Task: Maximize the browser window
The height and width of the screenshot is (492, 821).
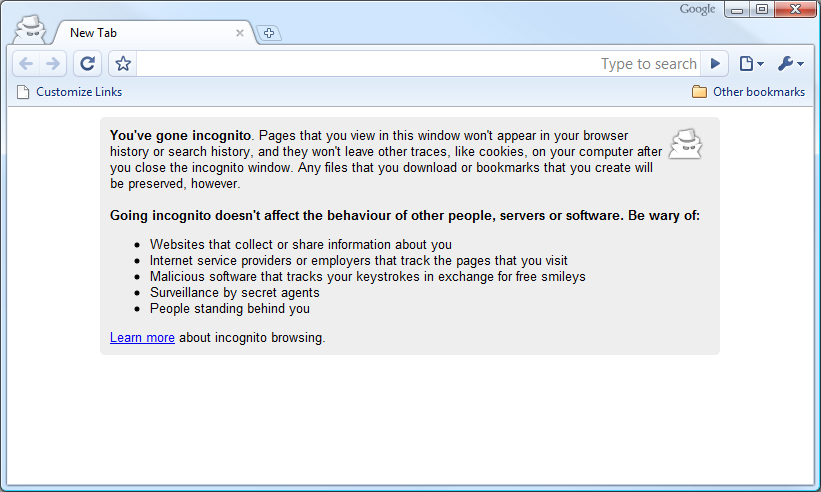Action: 762,10
